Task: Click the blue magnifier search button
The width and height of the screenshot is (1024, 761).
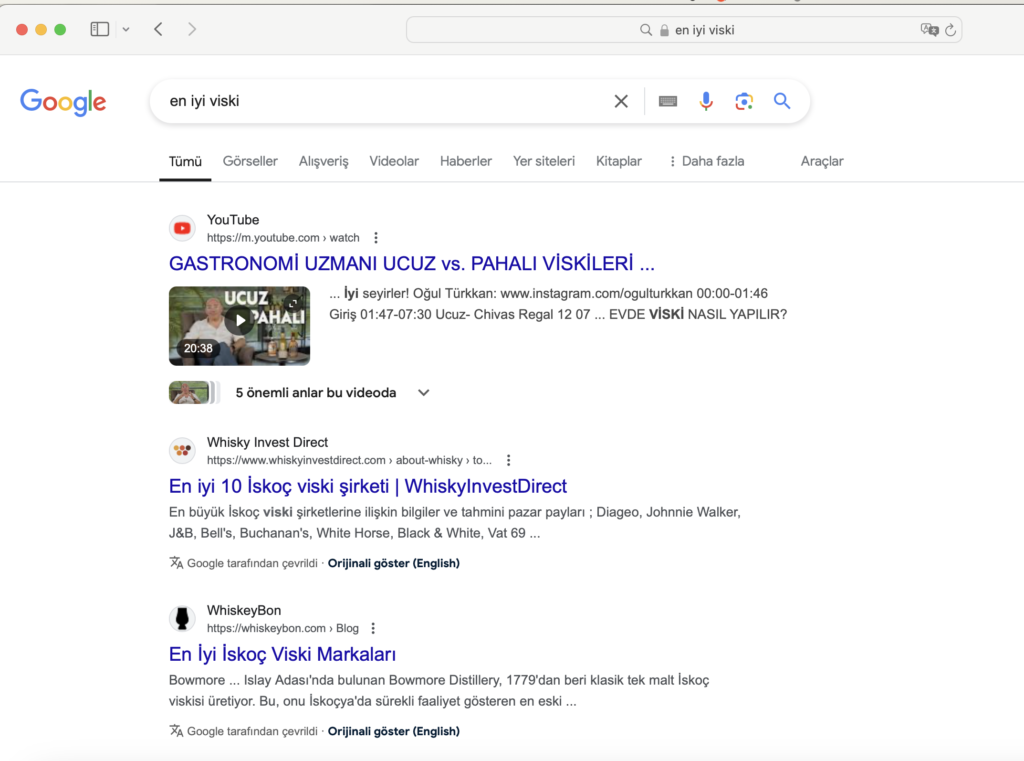Action: point(782,101)
